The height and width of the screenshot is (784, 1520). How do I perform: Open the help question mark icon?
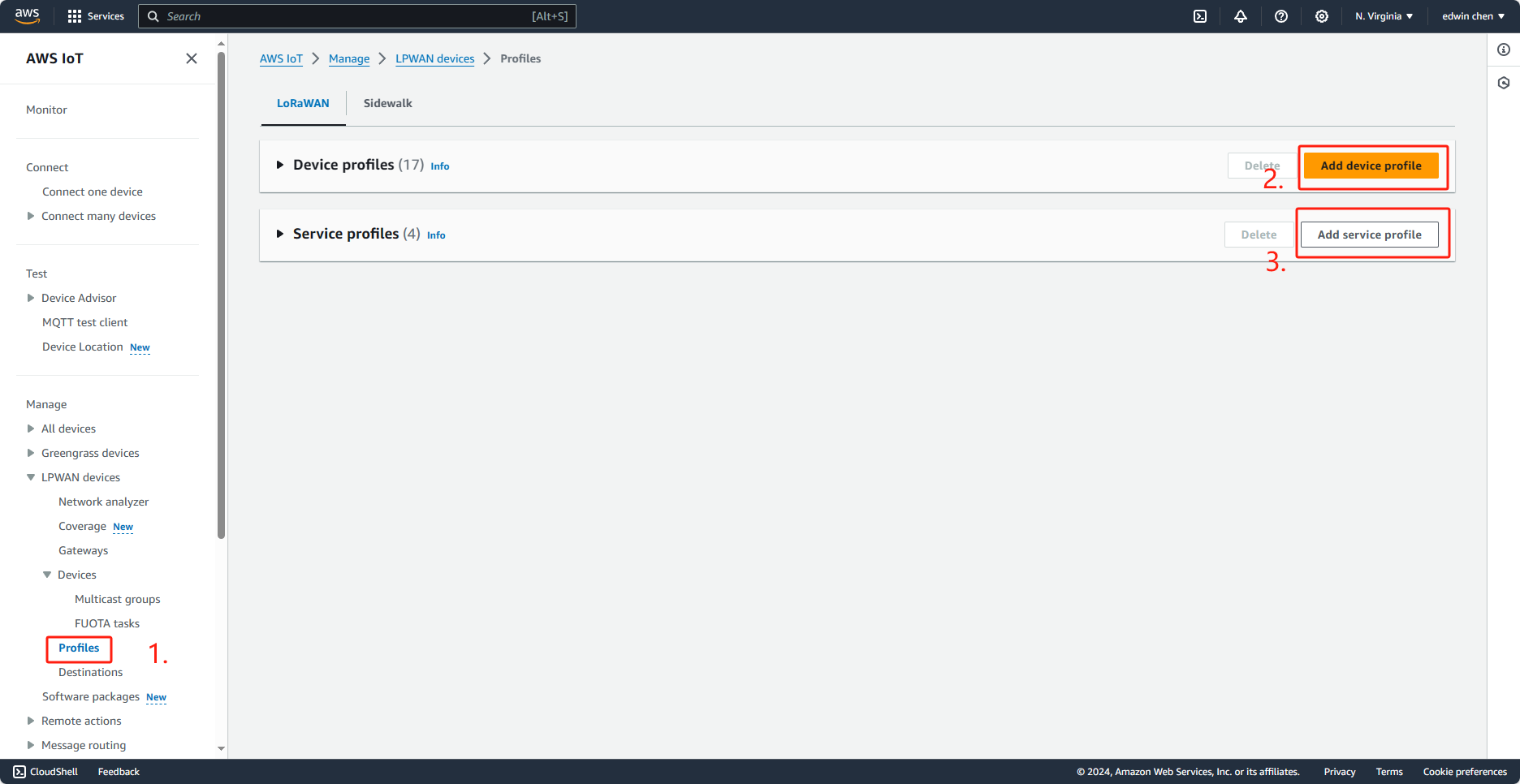pyautogui.click(x=1281, y=16)
